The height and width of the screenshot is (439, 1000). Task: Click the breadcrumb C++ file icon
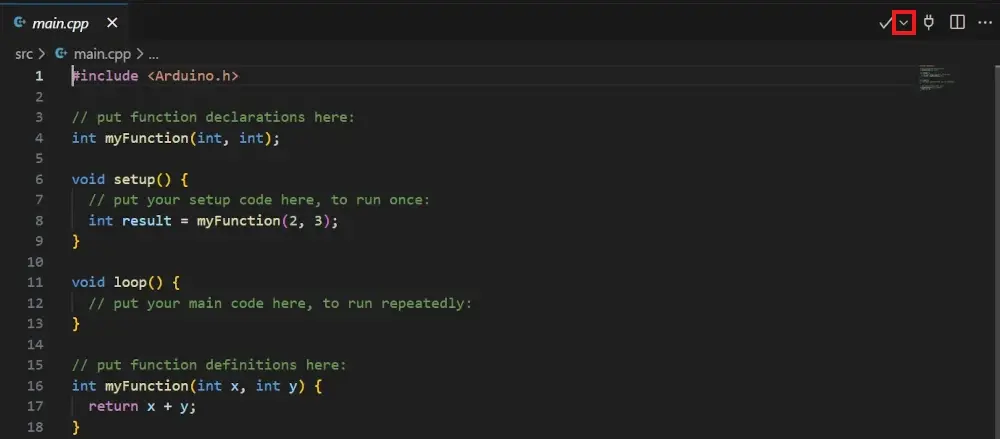pos(61,53)
